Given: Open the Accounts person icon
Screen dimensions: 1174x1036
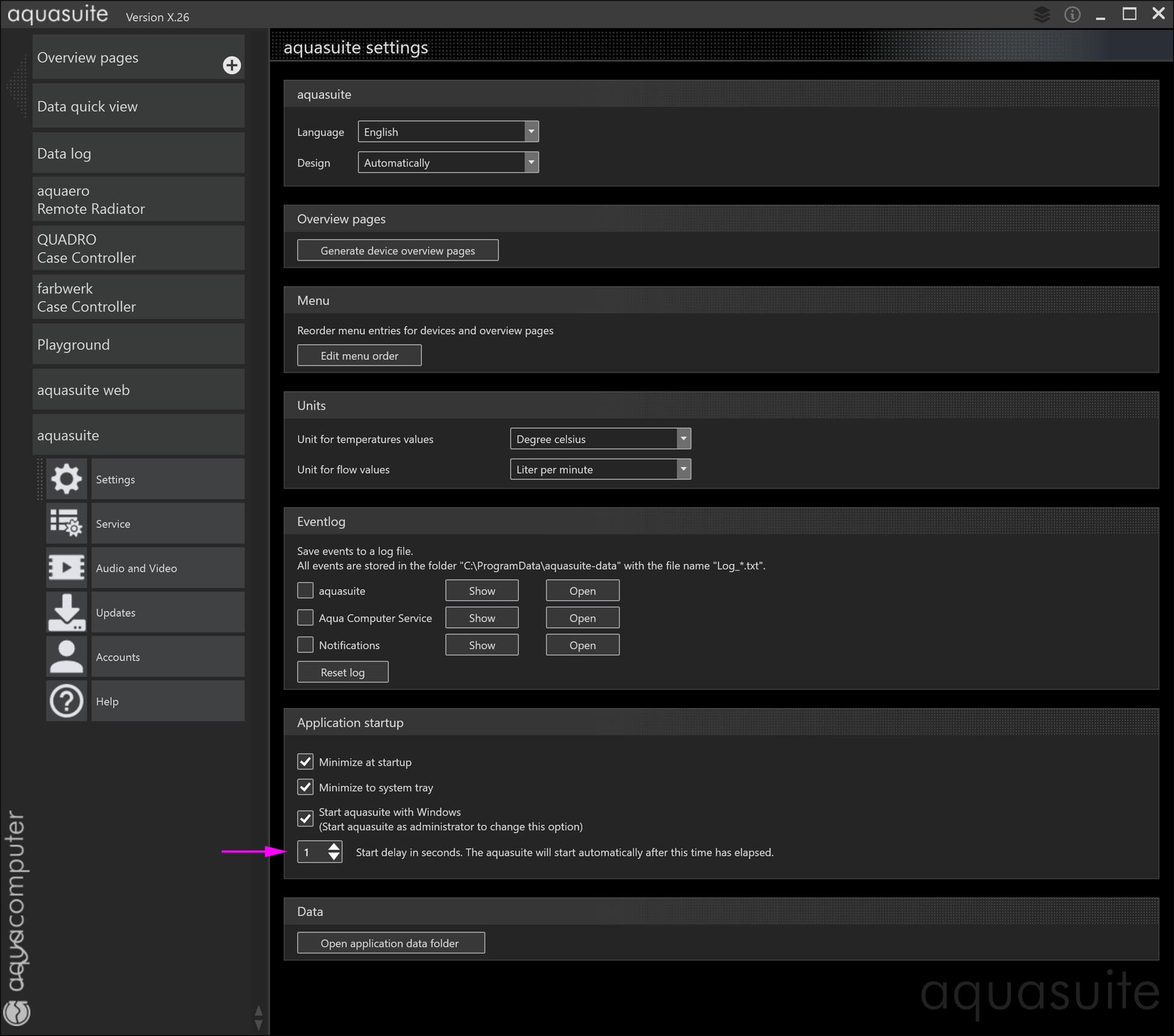Looking at the screenshot, I should pos(66,657).
